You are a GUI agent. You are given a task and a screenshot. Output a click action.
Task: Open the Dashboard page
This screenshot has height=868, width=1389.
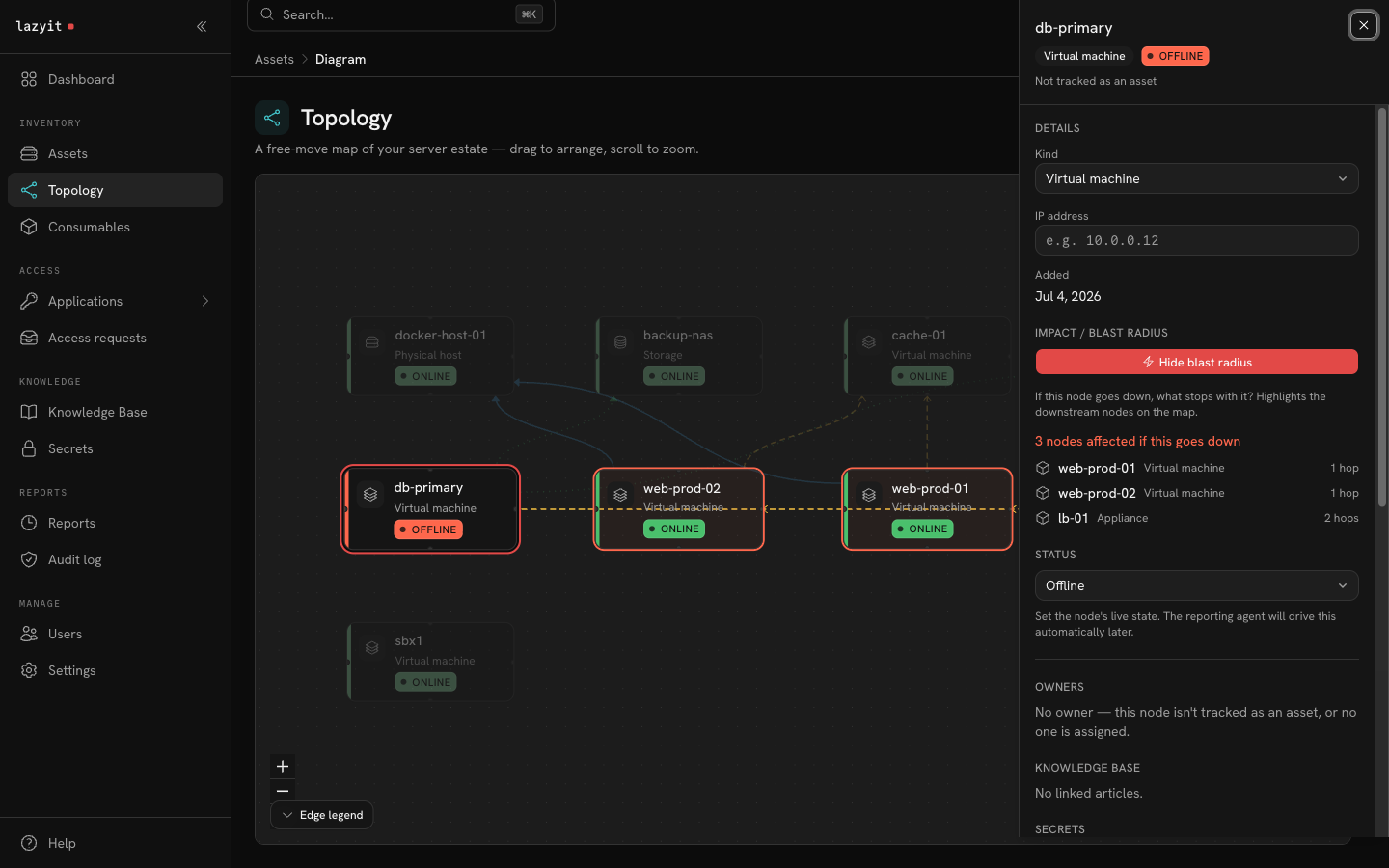(x=115, y=79)
